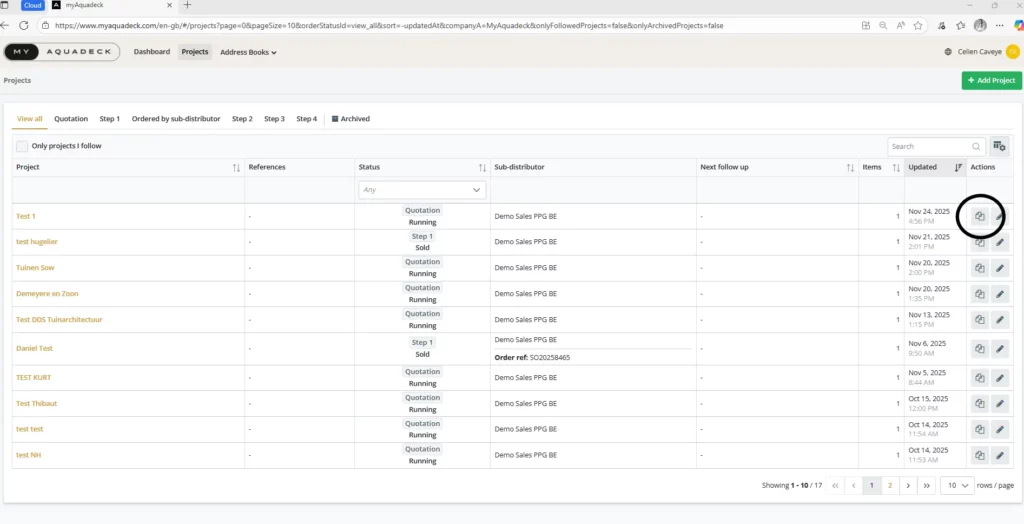Sort projects by Project name arrows
This screenshot has width=1024, height=524.
[236, 167]
